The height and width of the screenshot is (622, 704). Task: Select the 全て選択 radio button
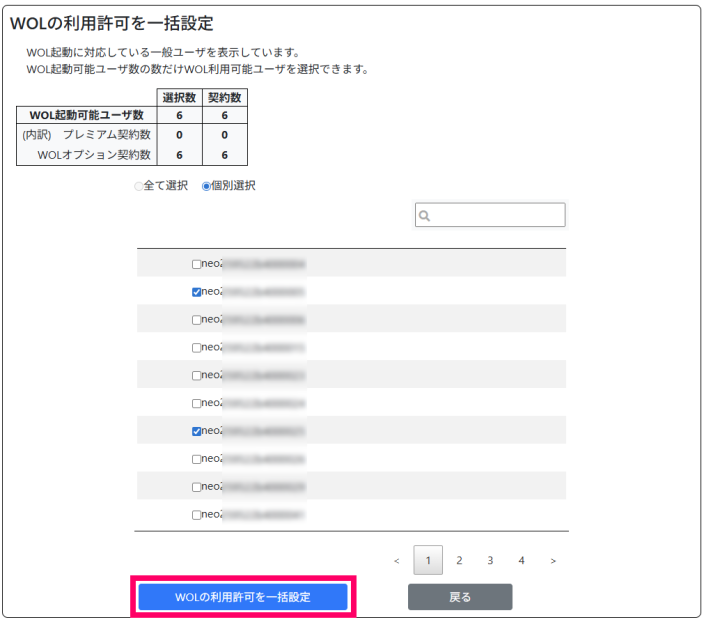tap(139, 186)
